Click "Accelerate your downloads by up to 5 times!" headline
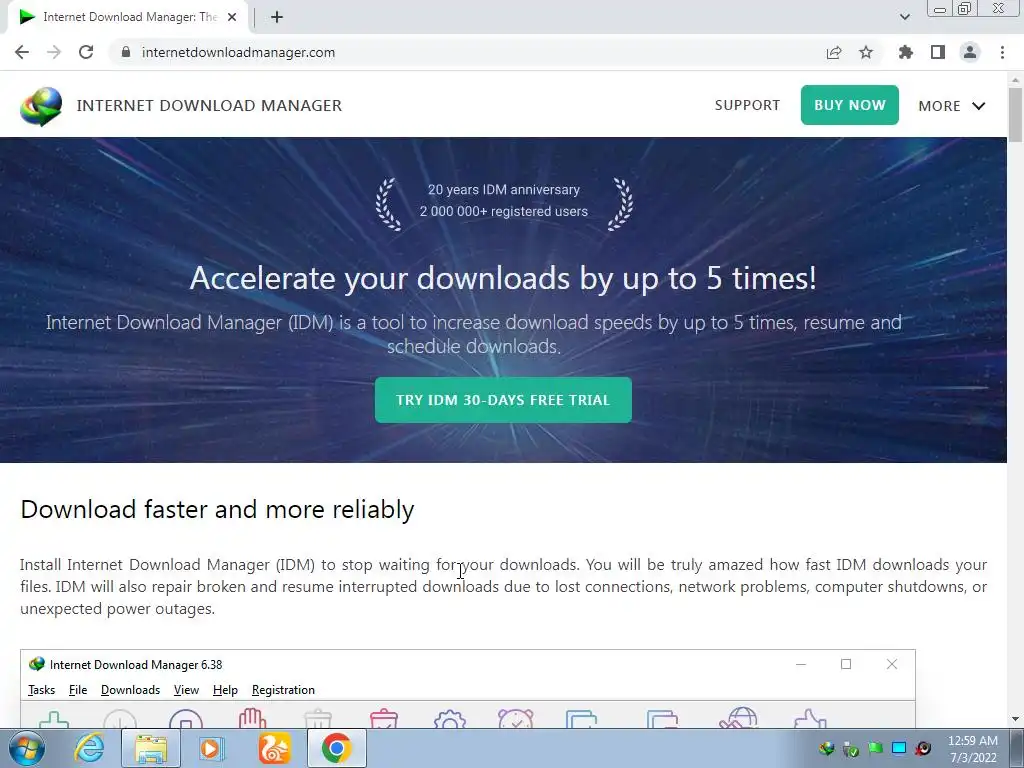 503,278
